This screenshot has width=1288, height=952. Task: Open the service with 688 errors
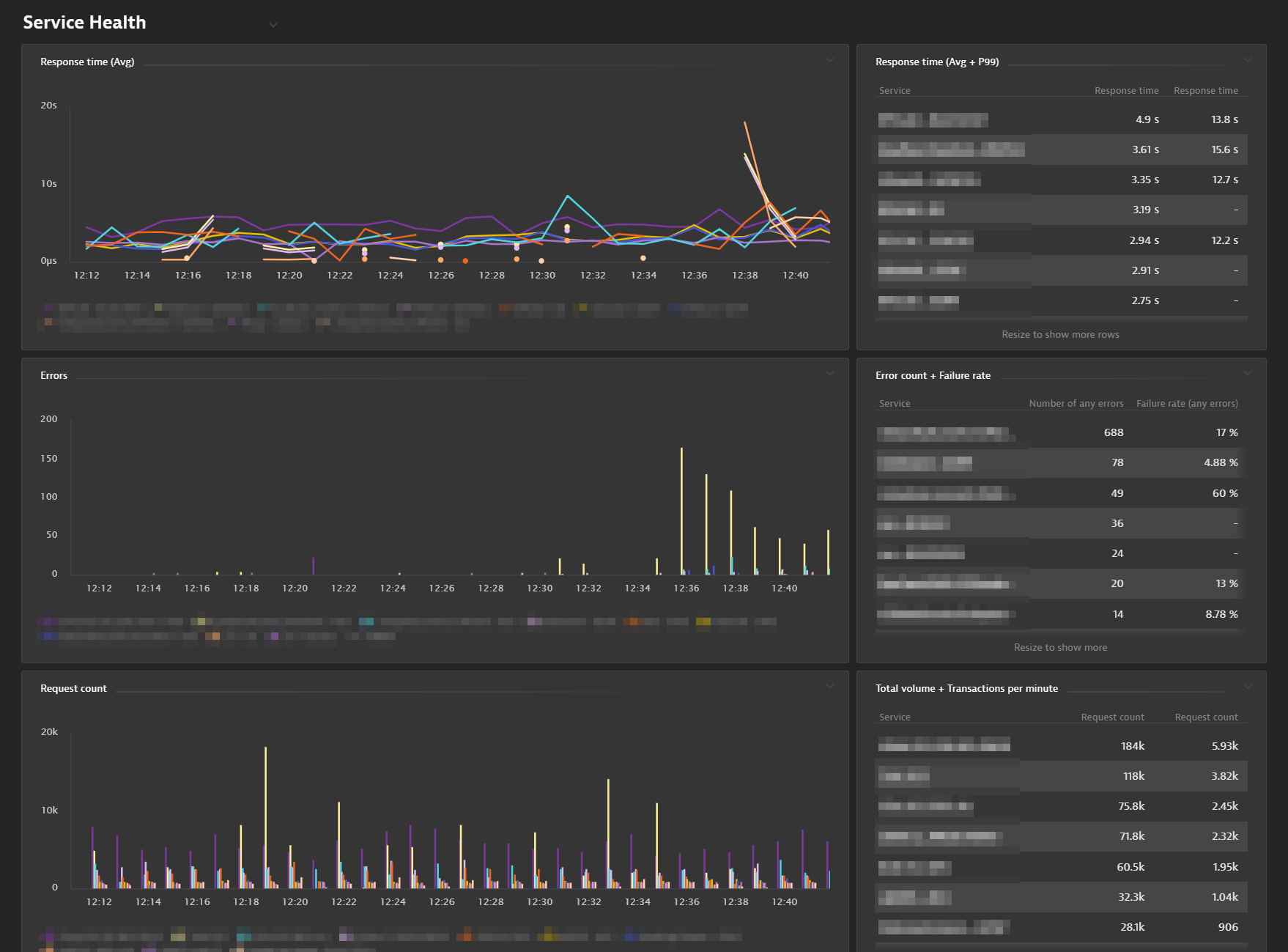coord(945,433)
